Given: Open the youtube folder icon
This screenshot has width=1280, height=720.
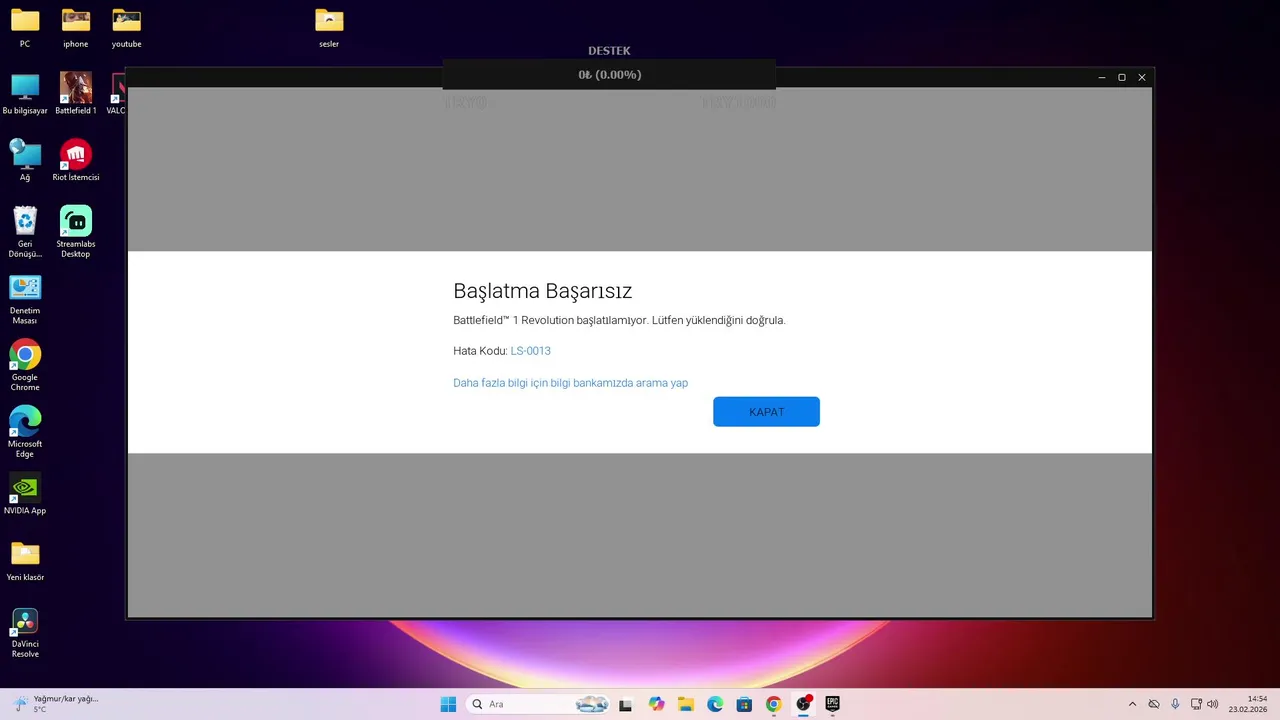Looking at the screenshot, I should [x=126, y=28].
